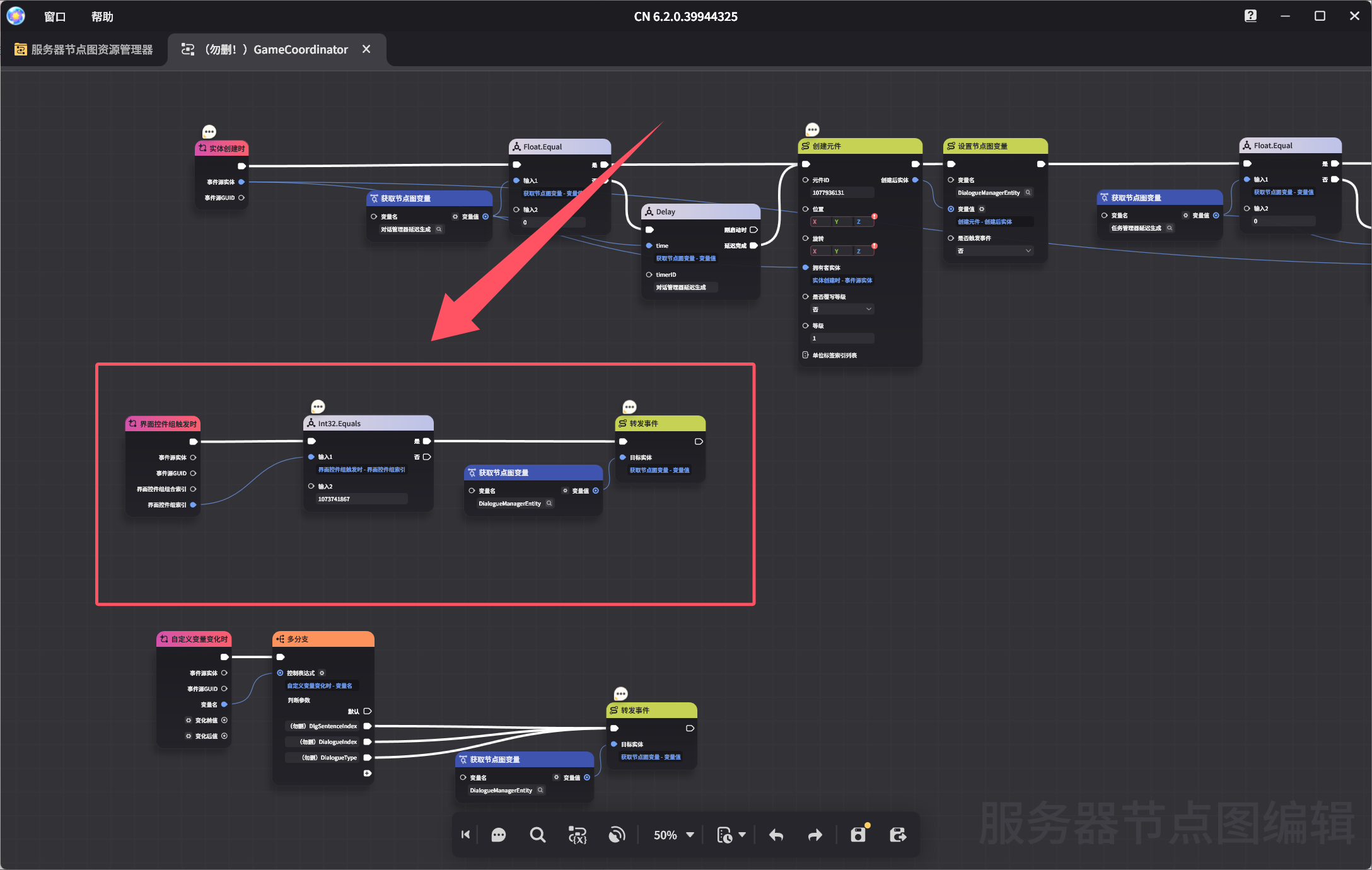The height and width of the screenshot is (870, 1372).
Task: Collapse toolbar with the skip-to-start icon
Action: click(x=466, y=835)
